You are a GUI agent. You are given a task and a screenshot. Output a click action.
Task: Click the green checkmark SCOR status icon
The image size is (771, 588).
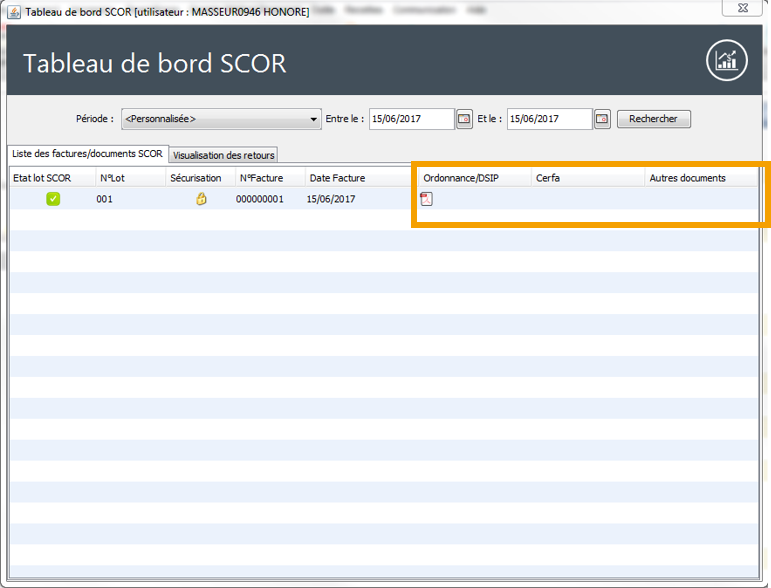click(53, 199)
